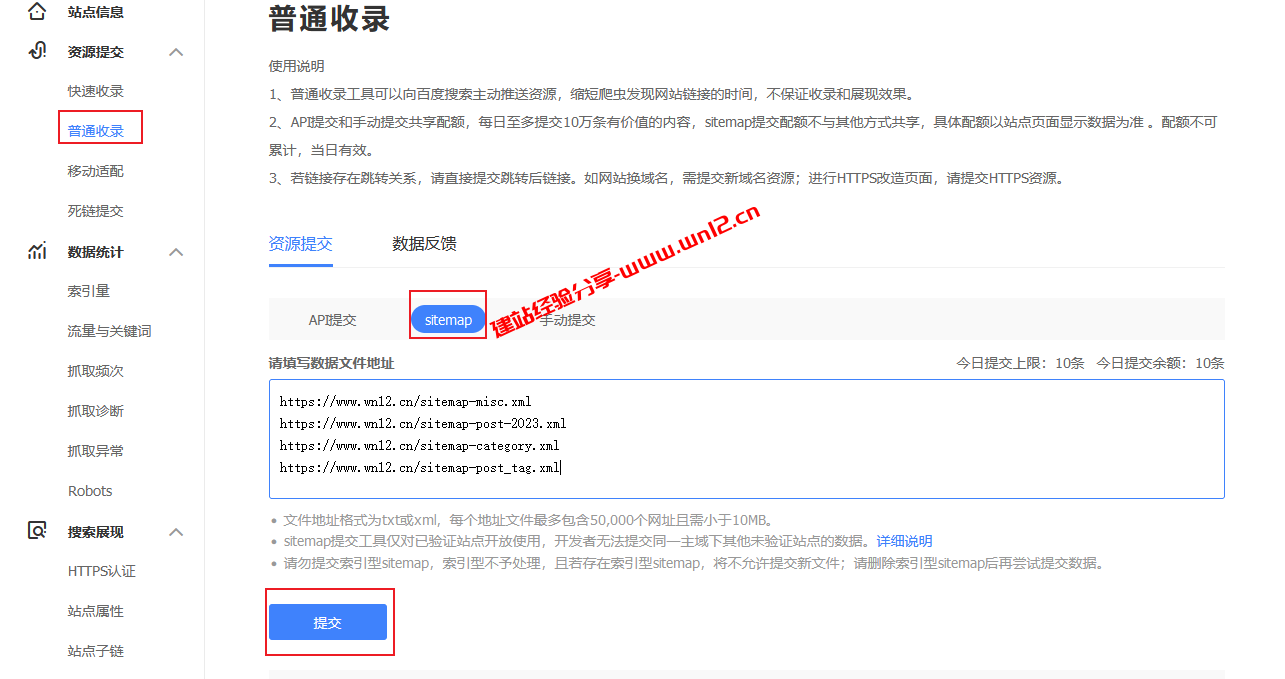Open the 详细说明 link

click(x=903, y=541)
